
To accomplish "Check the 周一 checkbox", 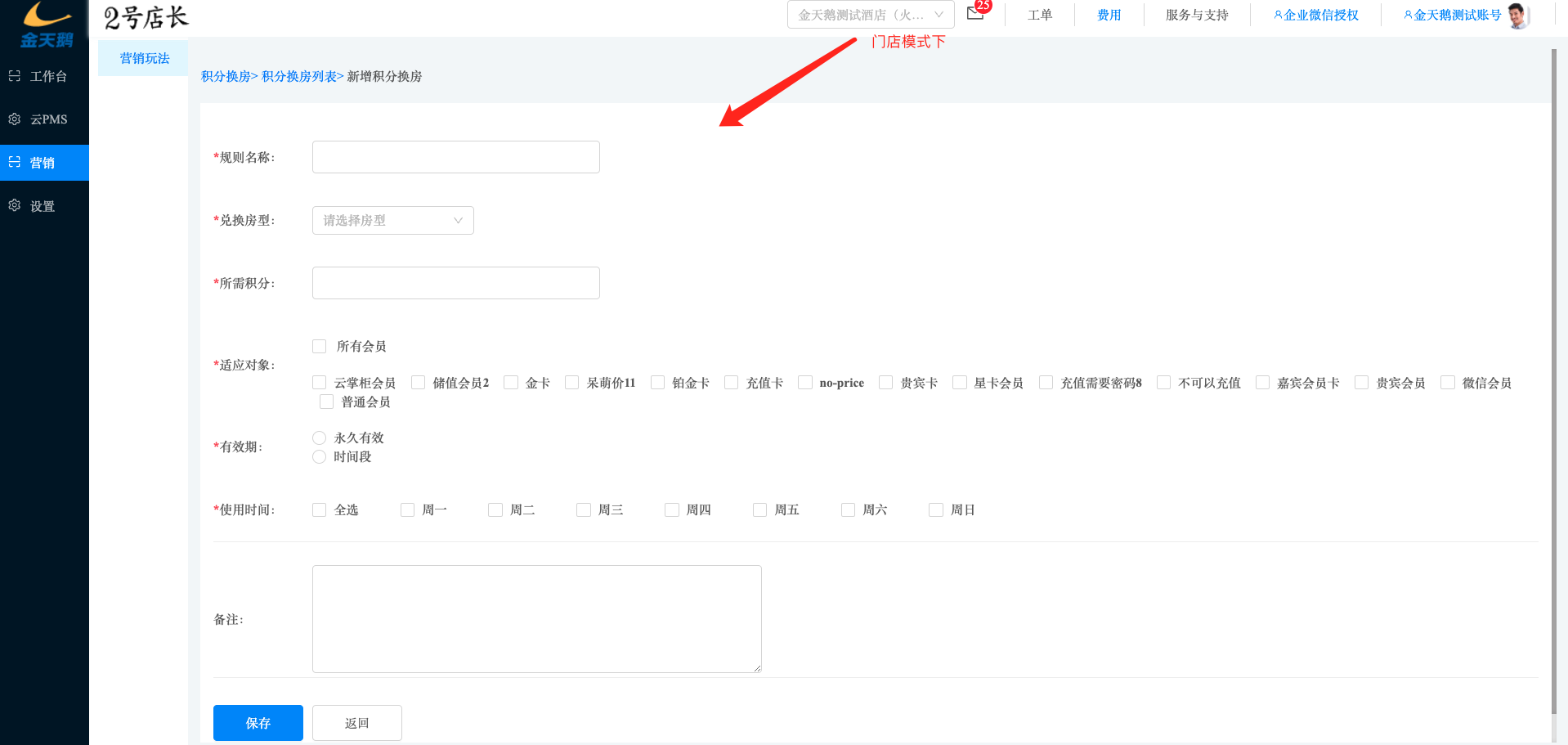I will click(407, 509).
